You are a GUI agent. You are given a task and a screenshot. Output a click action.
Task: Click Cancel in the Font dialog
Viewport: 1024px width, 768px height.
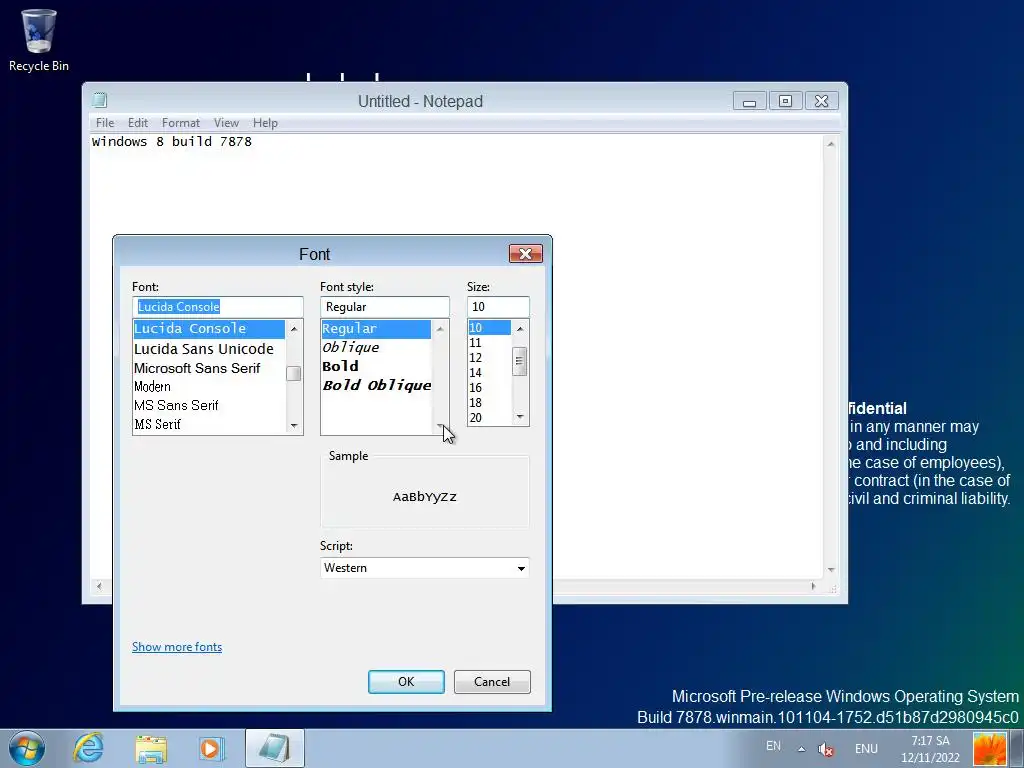492,682
